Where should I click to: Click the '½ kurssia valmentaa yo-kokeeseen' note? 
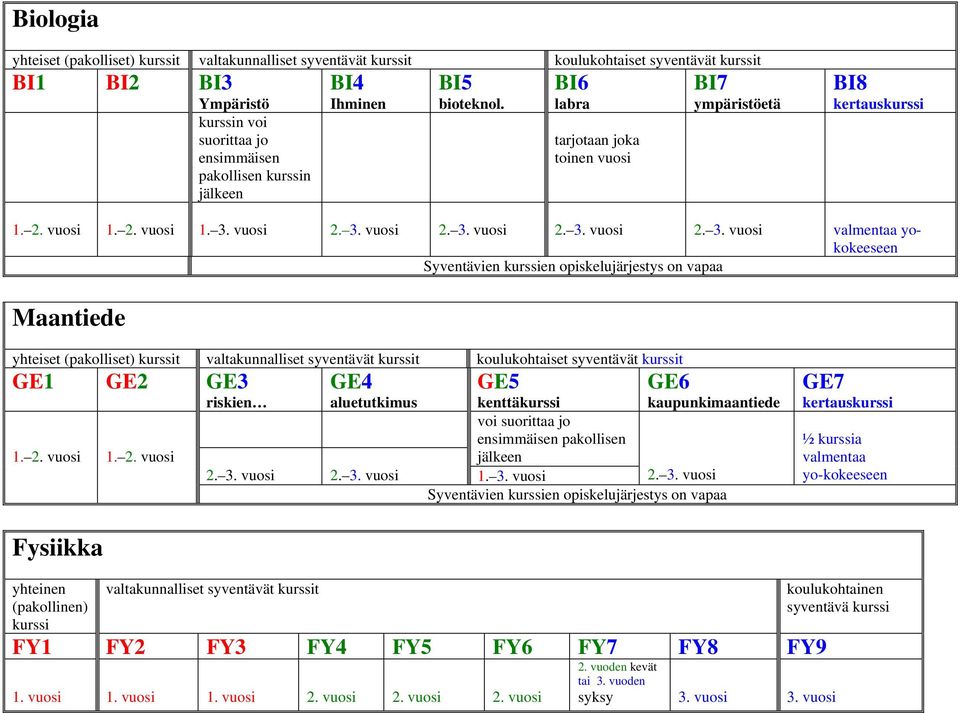point(845,457)
